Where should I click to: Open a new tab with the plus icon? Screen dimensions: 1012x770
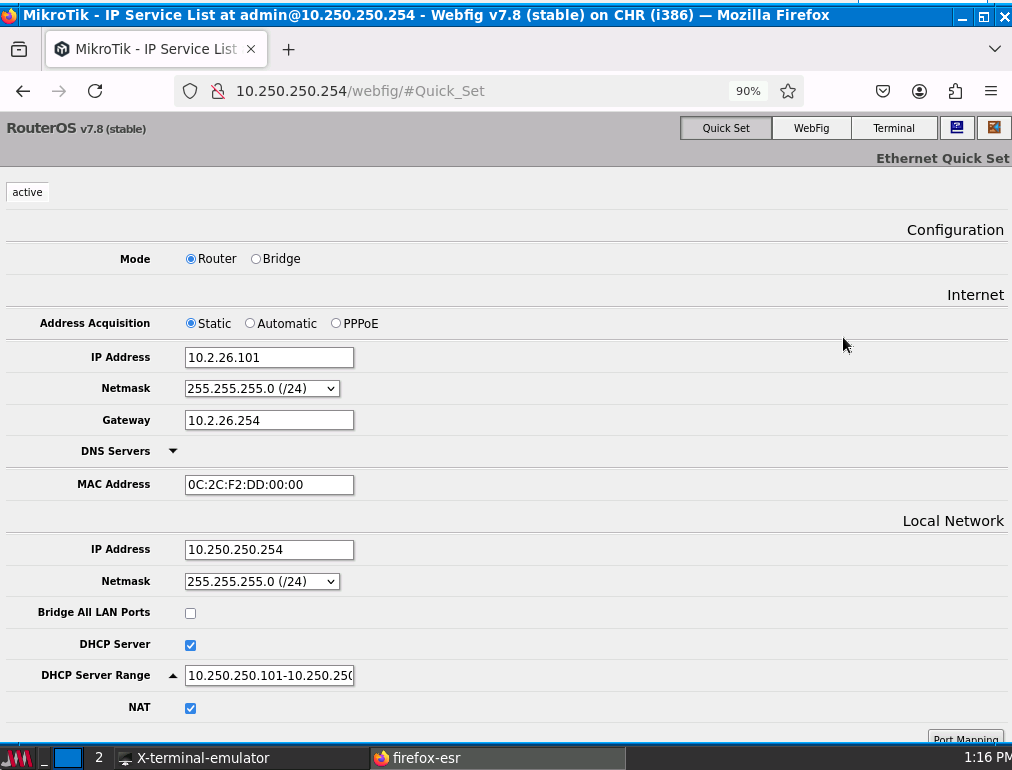[x=288, y=49]
